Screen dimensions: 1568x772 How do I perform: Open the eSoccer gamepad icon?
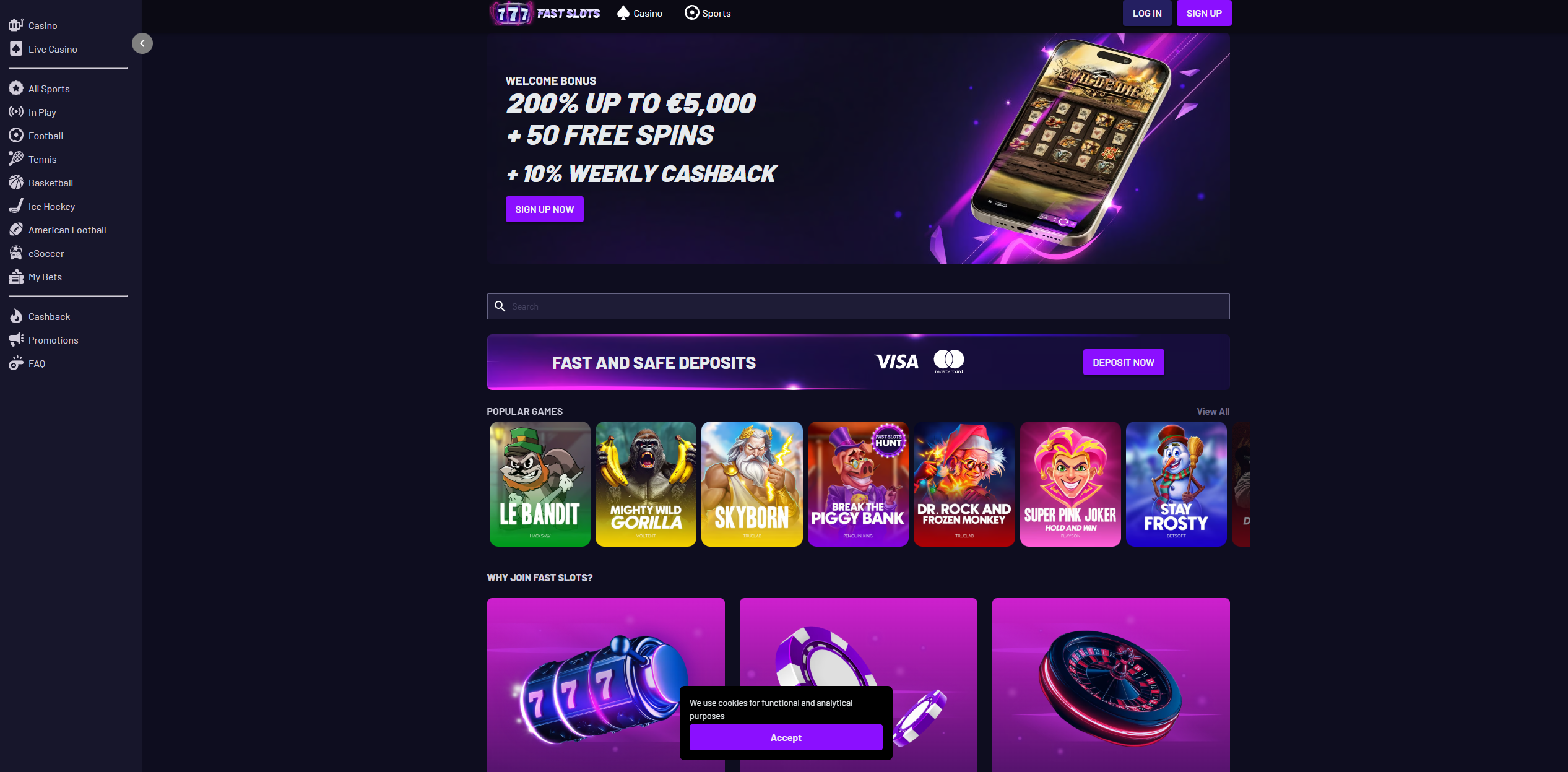(16, 253)
